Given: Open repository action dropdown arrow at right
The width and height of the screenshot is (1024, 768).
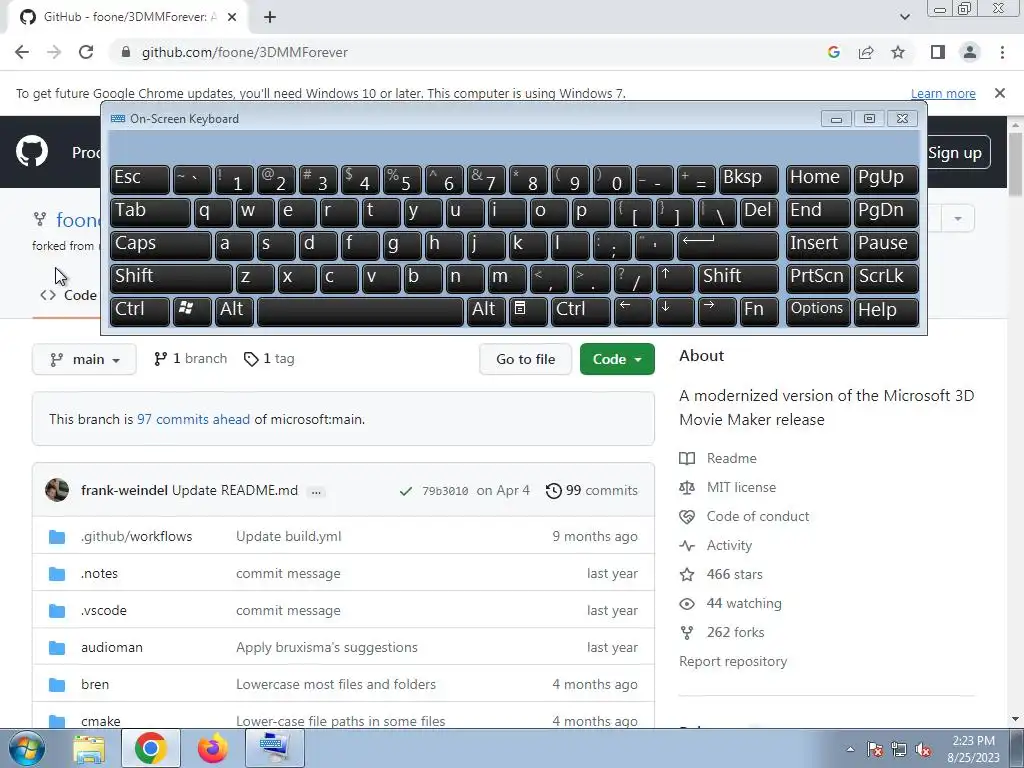Looking at the screenshot, I should click(x=958, y=218).
